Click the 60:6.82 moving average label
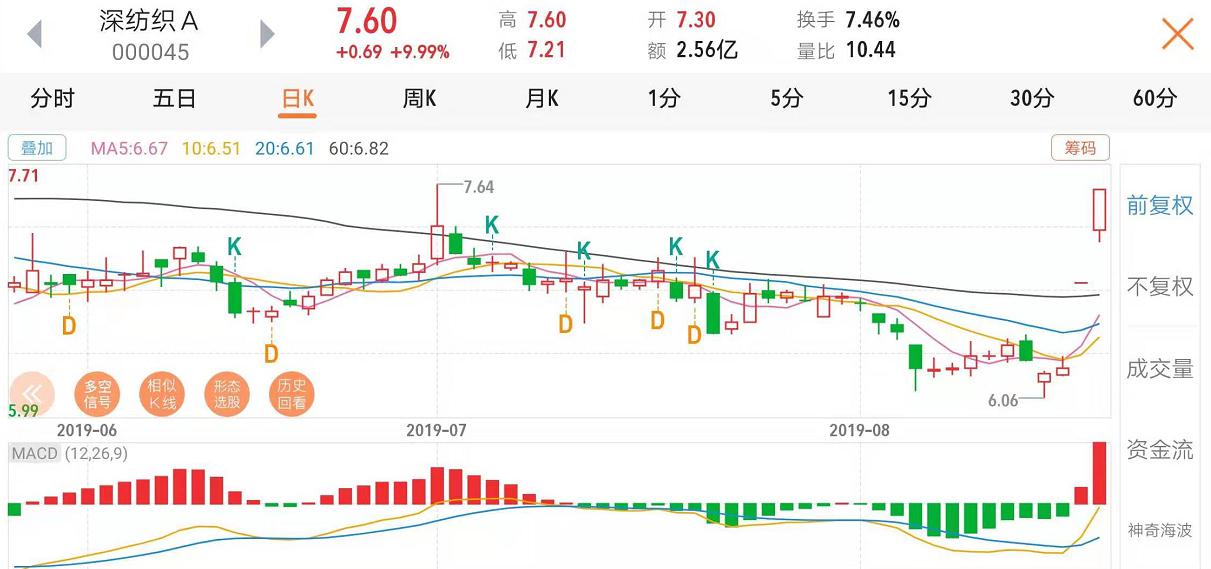 pyautogui.click(x=358, y=148)
